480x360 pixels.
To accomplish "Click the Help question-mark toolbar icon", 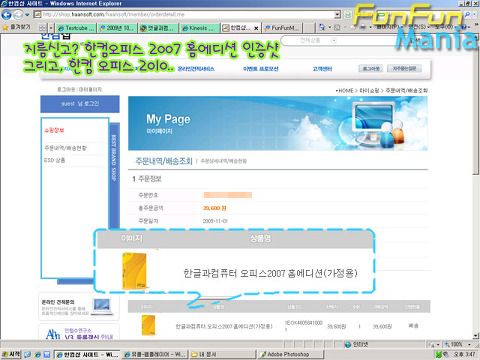I will 463,27.
